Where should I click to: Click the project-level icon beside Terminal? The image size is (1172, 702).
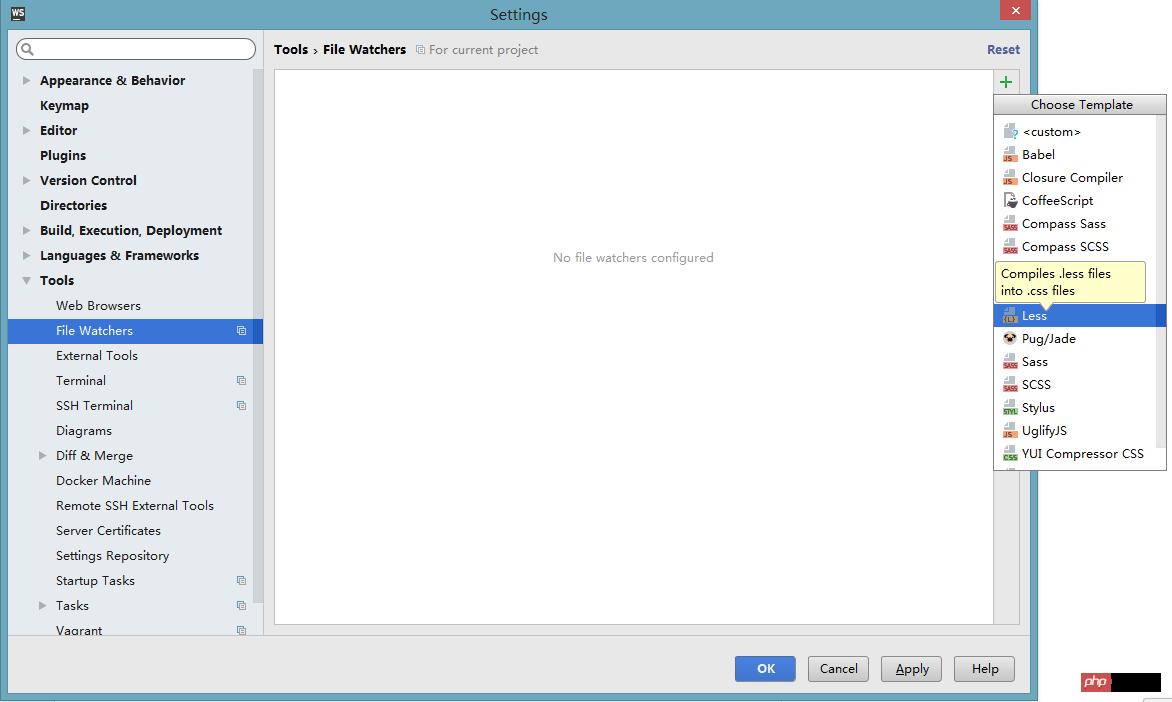[241, 381]
